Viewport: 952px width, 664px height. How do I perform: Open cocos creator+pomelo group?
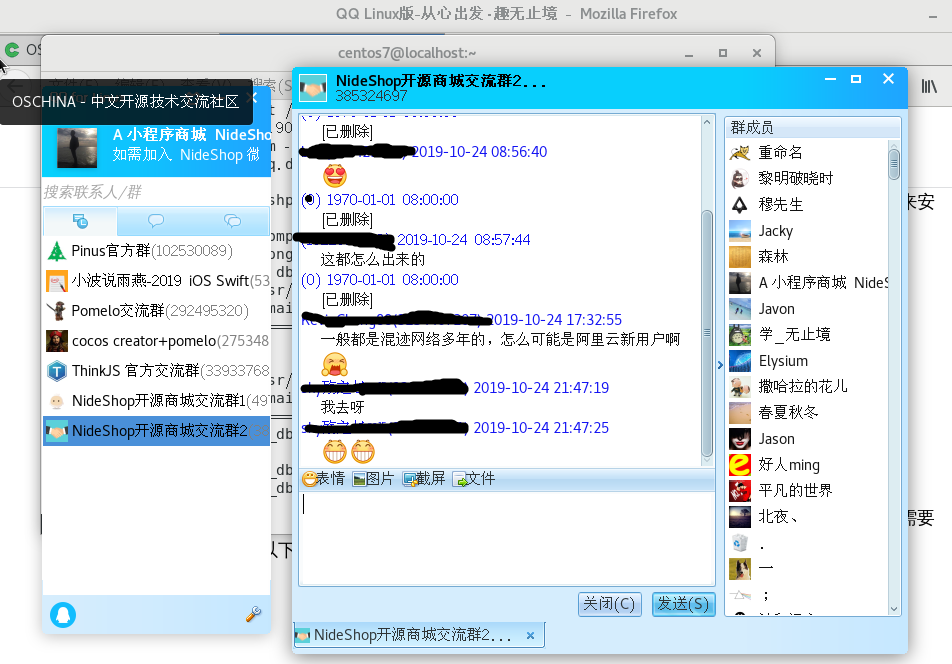coord(156,341)
